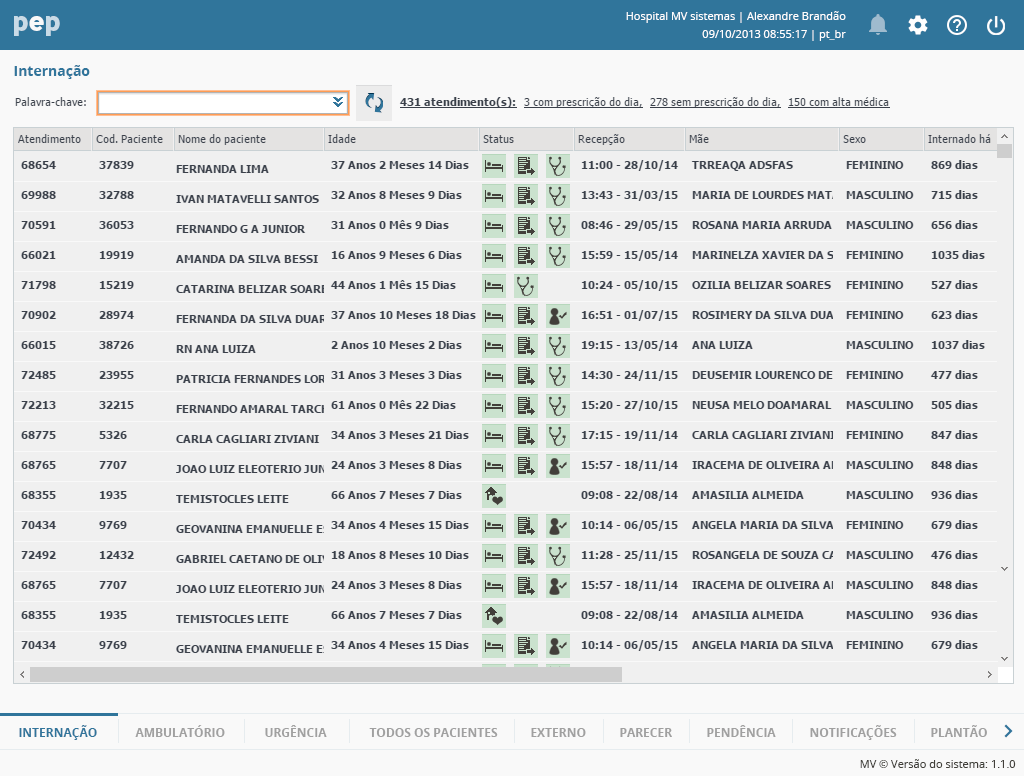Click house heart icon for first TEMISTOCLES LEITE
The image size is (1024, 776).
494,496
